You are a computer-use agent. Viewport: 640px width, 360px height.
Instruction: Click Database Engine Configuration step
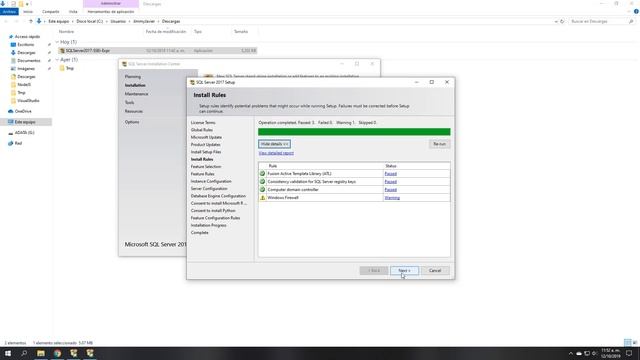point(218,196)
